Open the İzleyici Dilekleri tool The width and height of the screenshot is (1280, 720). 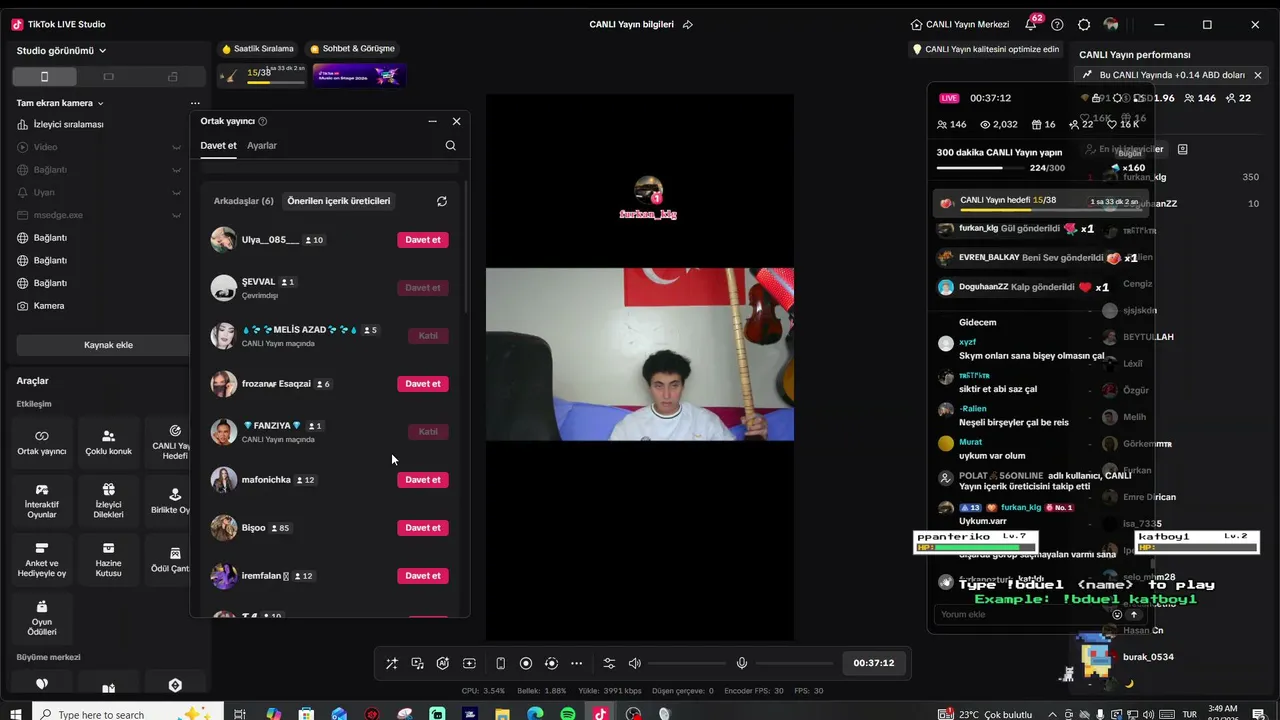(x=108, y=501)
